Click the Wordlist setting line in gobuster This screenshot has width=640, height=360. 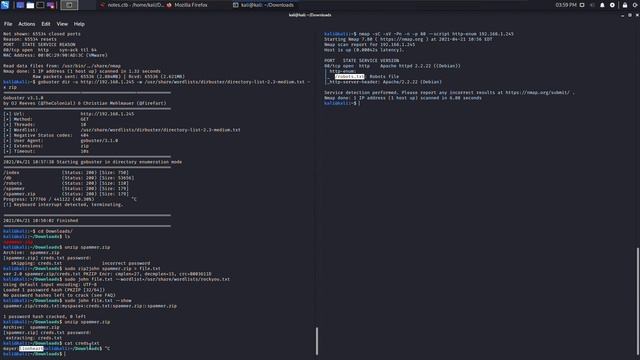tap(122, 130)
